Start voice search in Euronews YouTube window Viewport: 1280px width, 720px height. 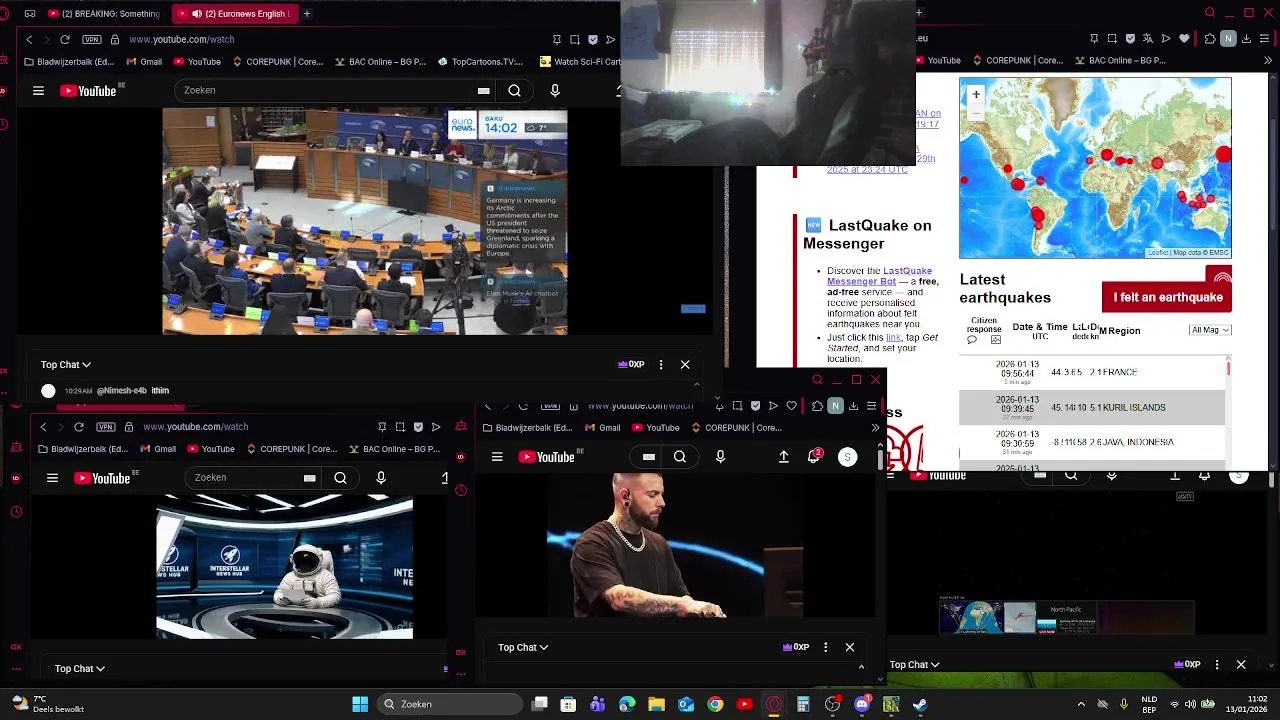tap(555, 91)
